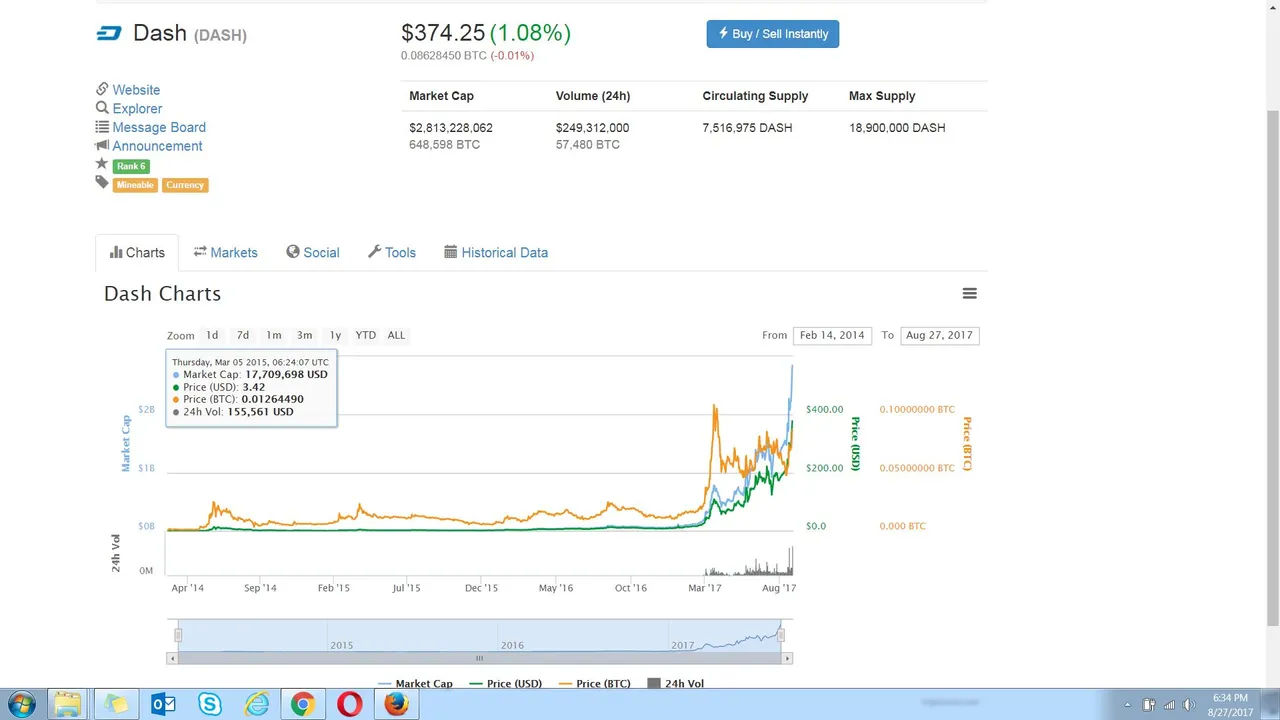Viewport: 1280px width, 720px height.
Task: Click the From date field
Action: (x=832, y=335)
